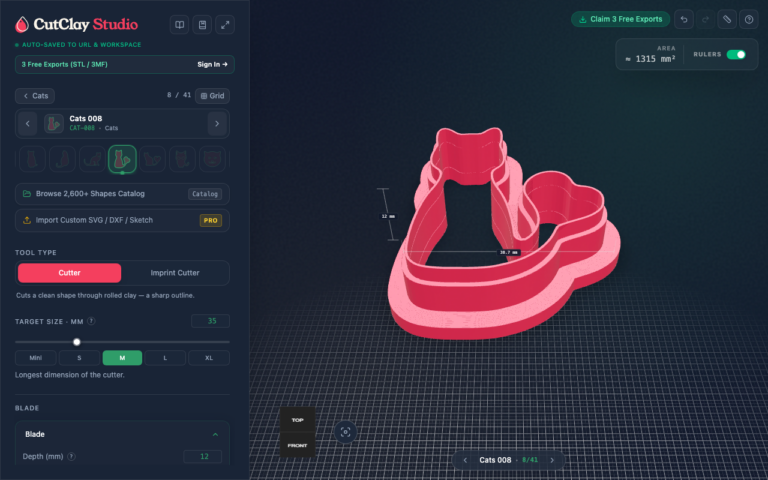
Task: Select the first cat shape thumbnail
Action: 32,159
